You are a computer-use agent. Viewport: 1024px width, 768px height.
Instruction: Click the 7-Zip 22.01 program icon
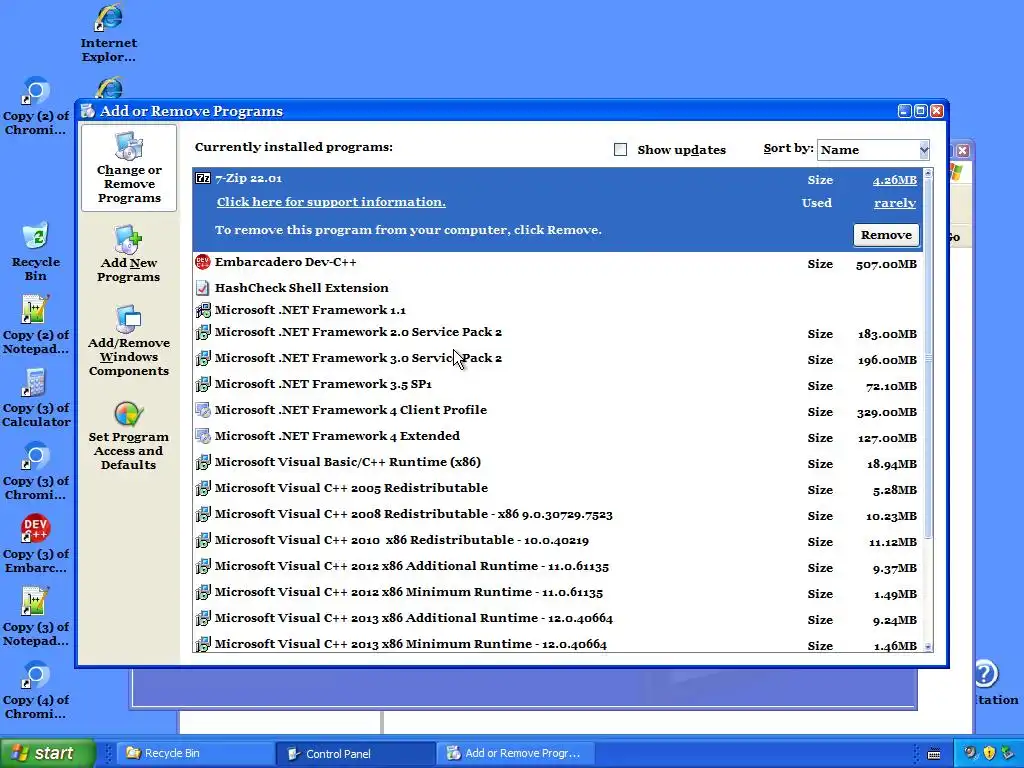pyautogui.click(x=203, y=178)
